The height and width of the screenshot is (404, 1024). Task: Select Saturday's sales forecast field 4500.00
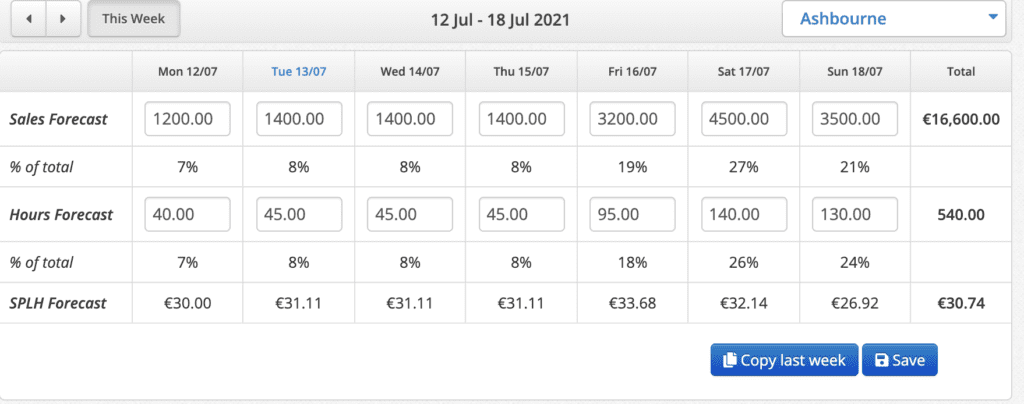(x=744, y=119)
